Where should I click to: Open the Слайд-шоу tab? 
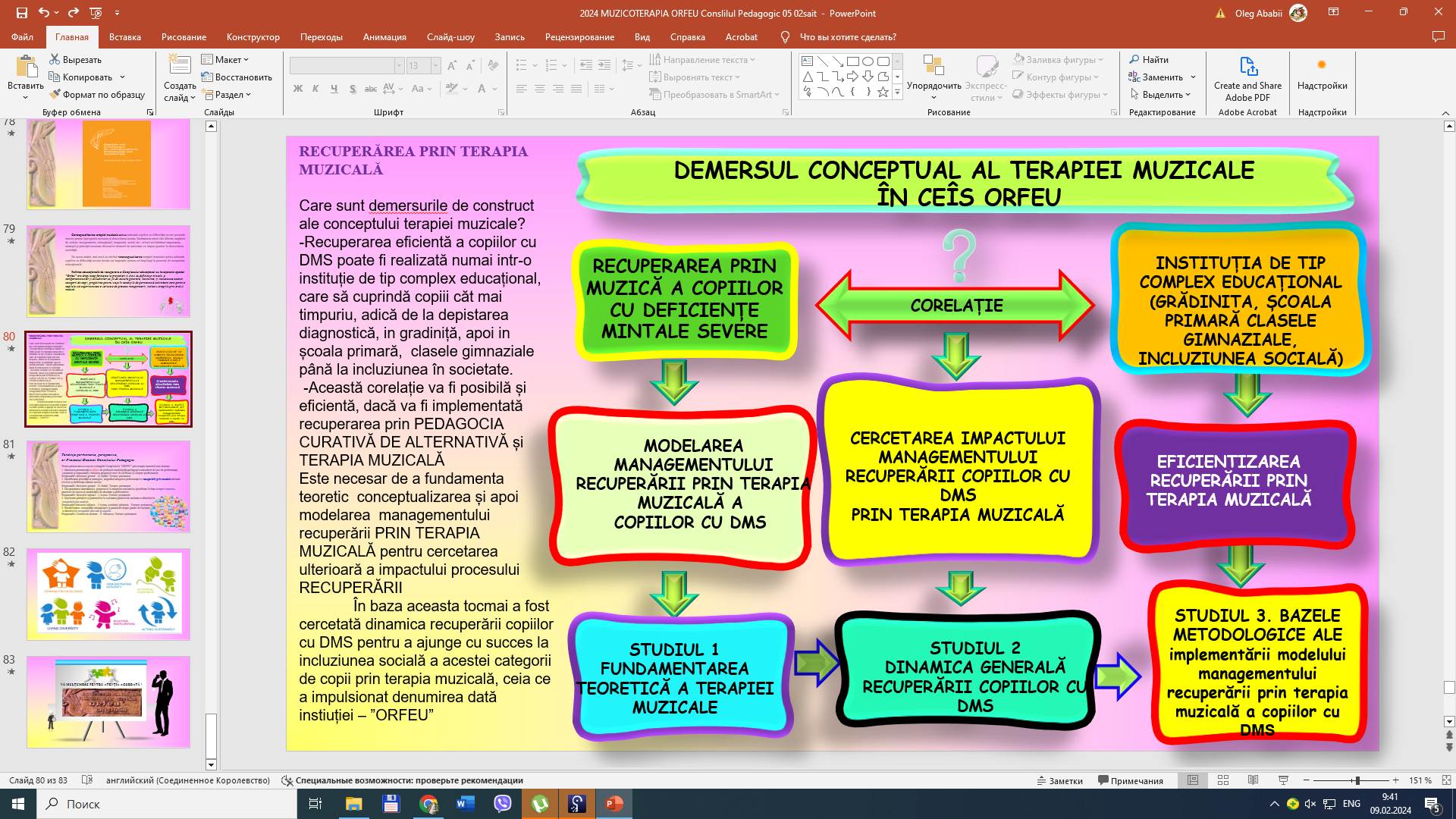pyautogui.click(x=450, y=36)
